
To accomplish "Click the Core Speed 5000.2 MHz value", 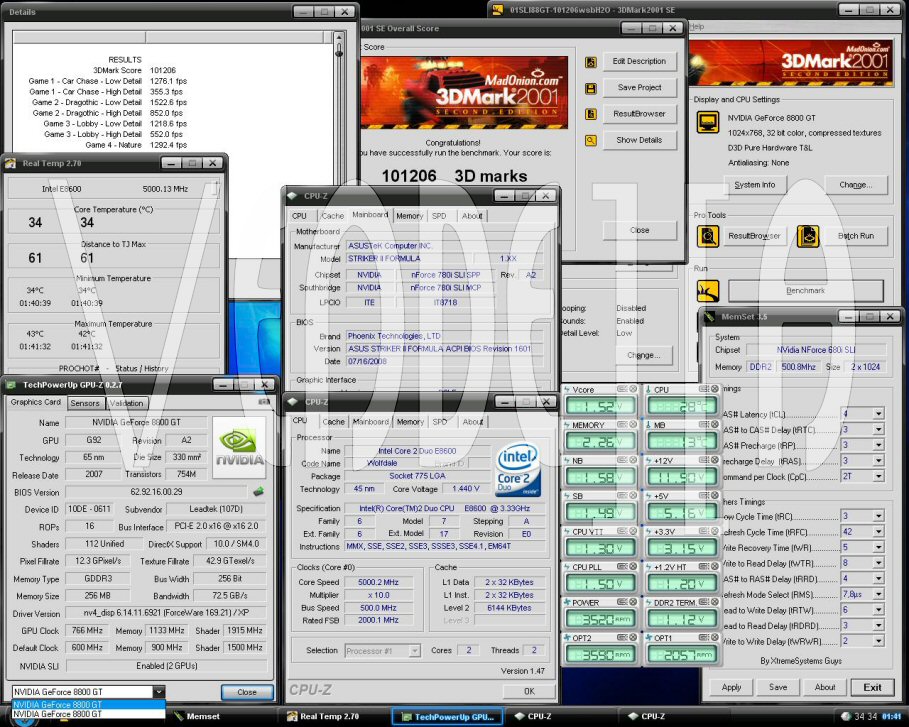I will pos(377,582).
